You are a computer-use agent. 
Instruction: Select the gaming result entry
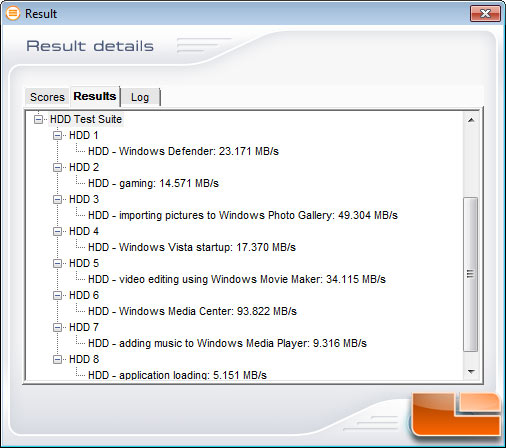pos(153,183)
